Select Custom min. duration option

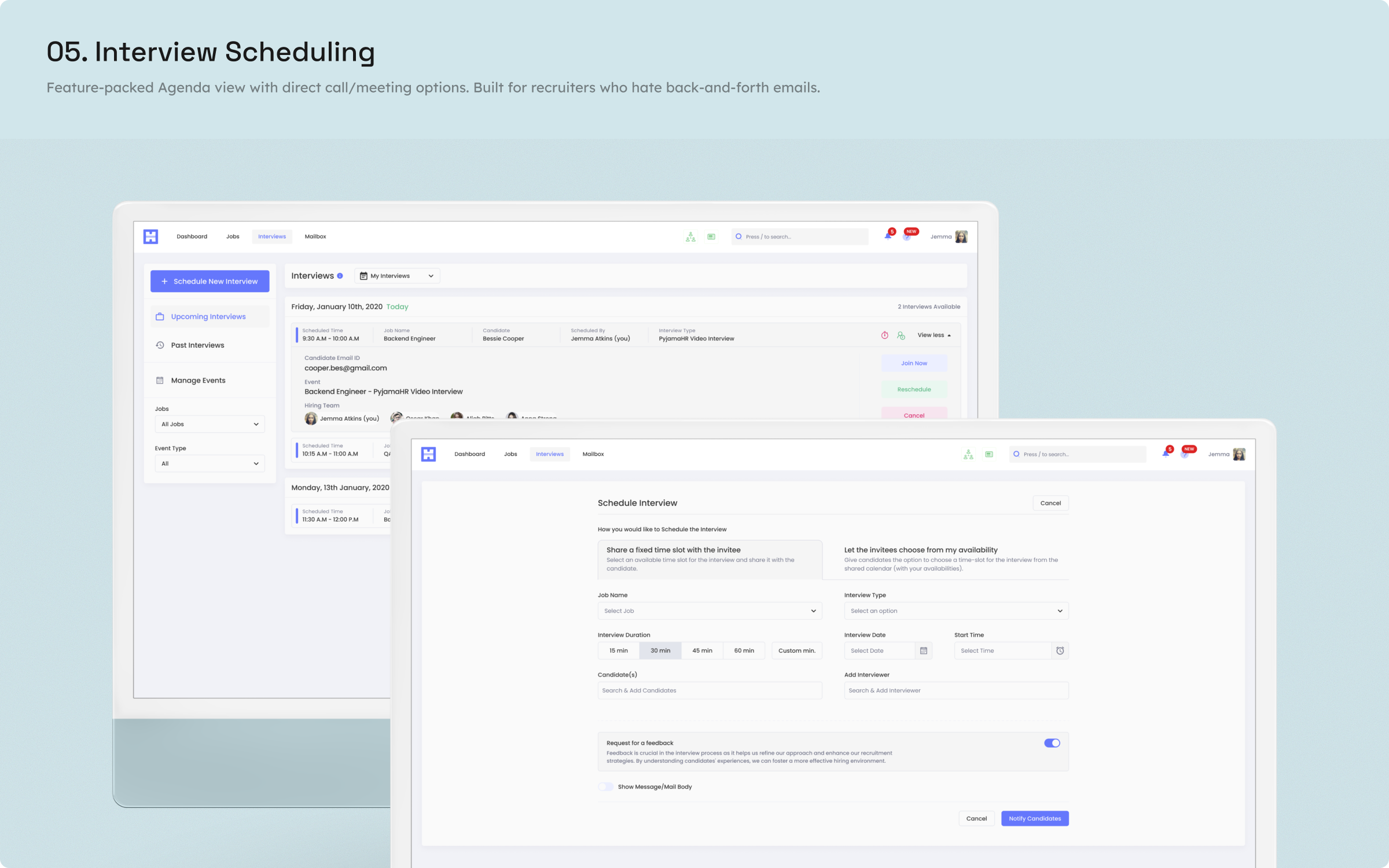tap(796, 650)
